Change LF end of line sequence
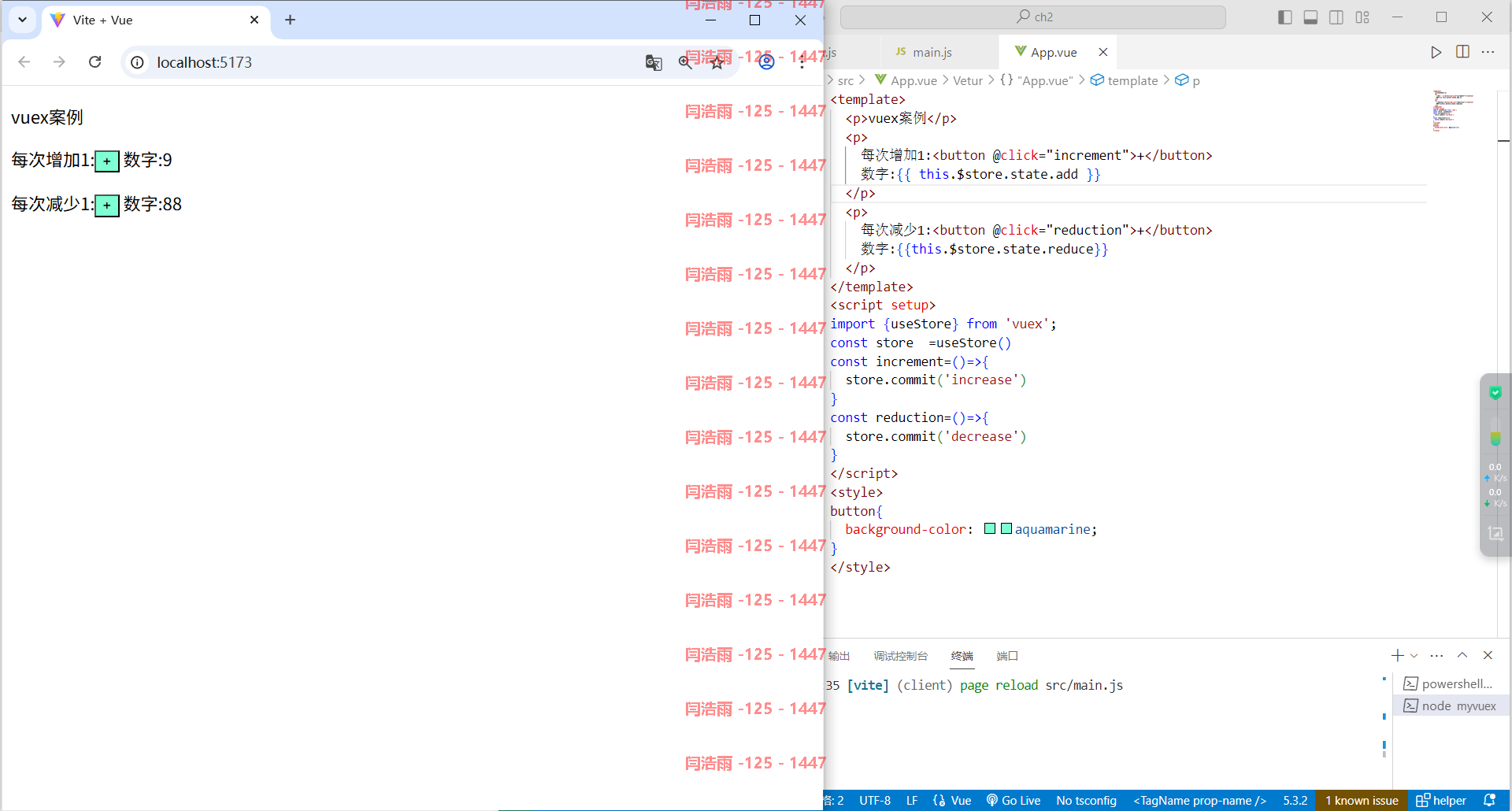The height and width of the screenshot is (811, 1512). point(912,800)
